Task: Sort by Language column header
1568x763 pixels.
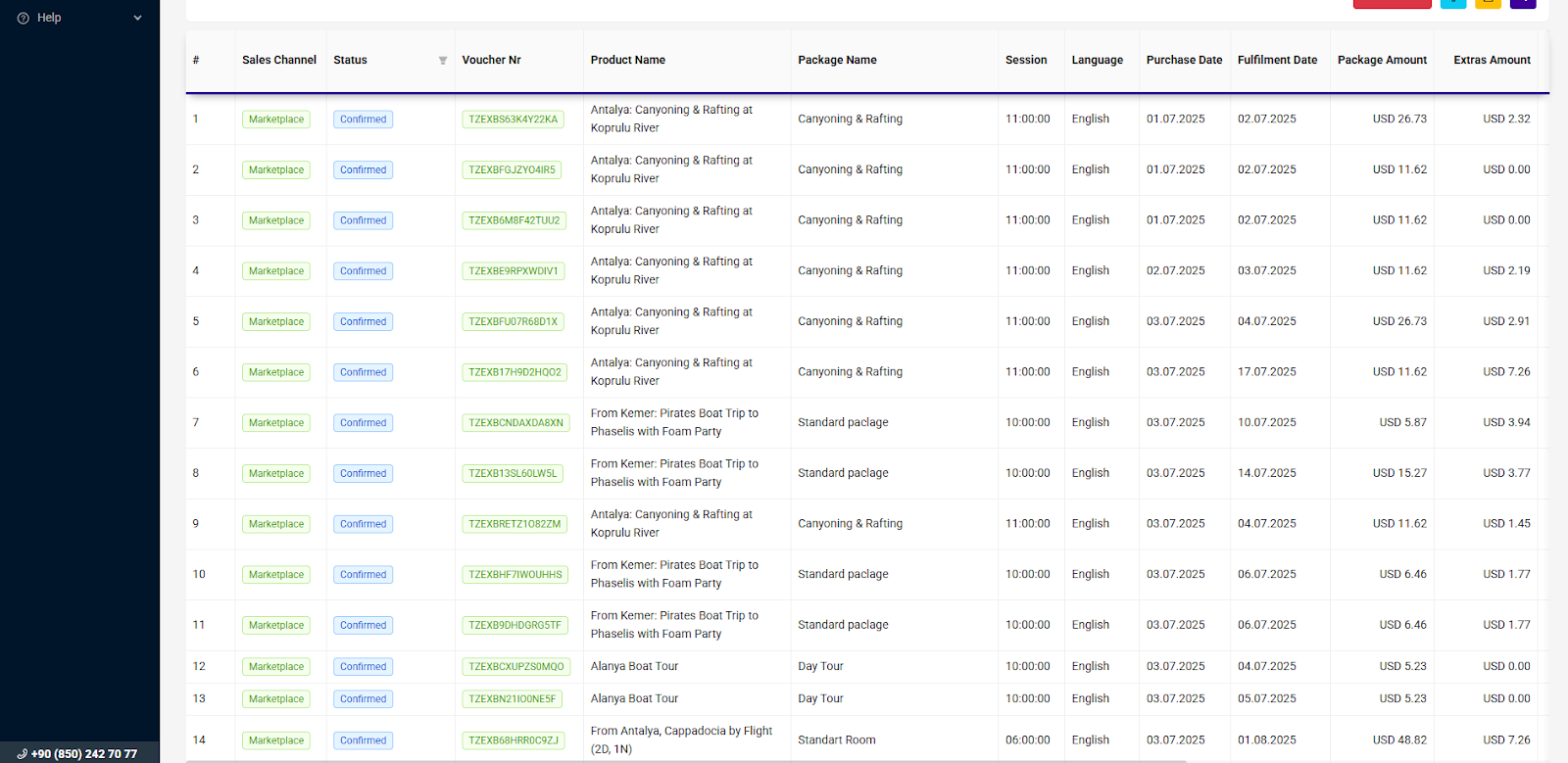Action: [1098, 60]
